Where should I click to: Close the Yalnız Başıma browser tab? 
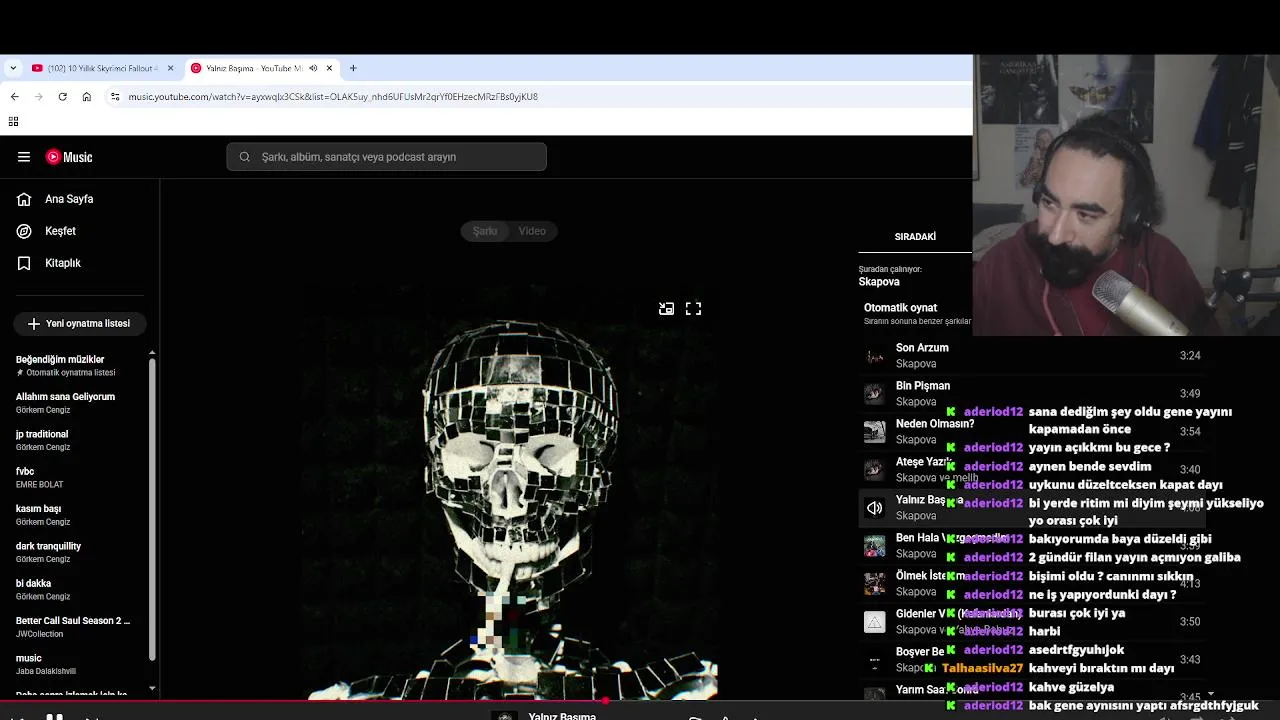(x=329, y=68)
